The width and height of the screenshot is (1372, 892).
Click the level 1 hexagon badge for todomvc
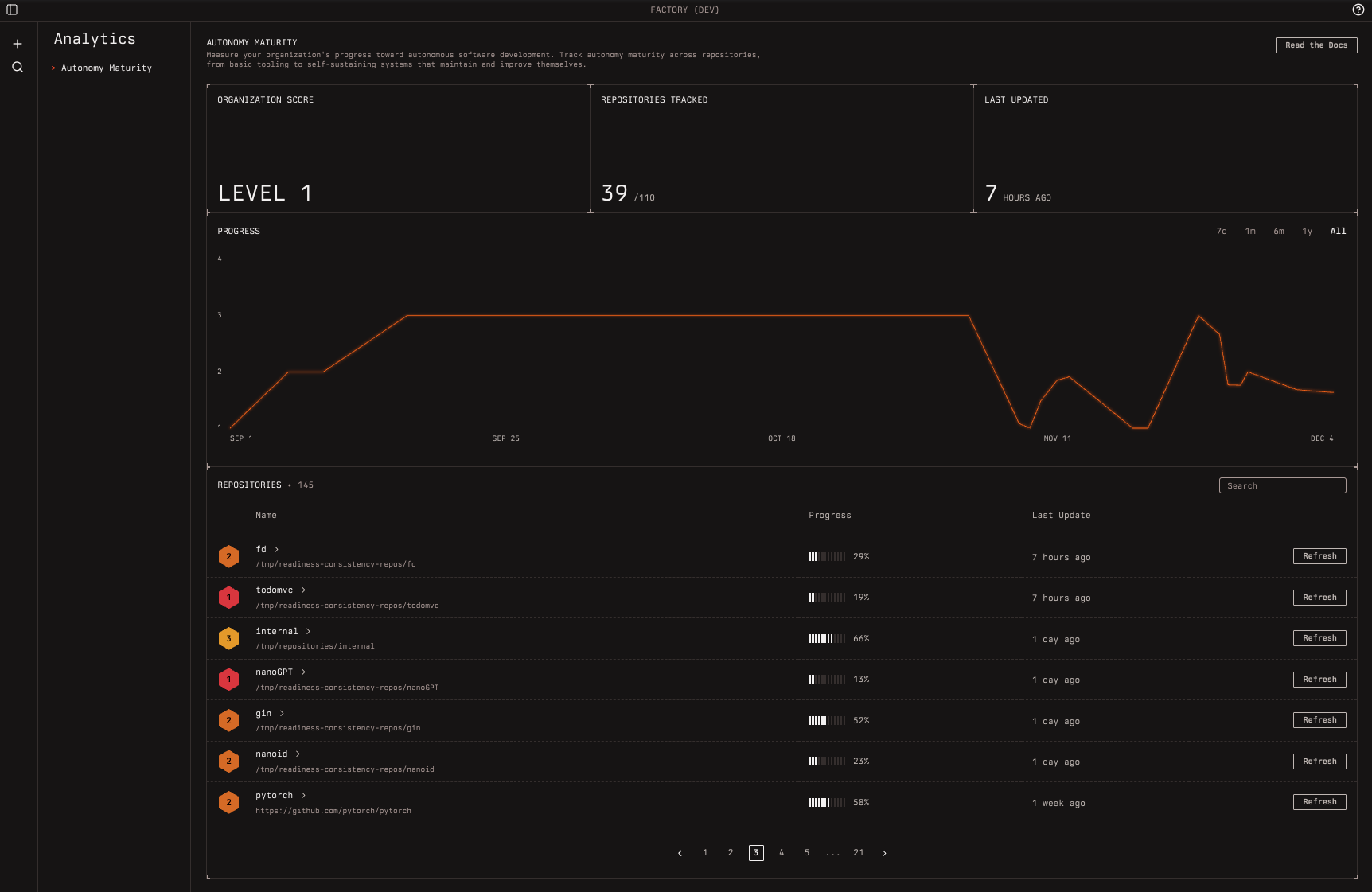[228, 598]
